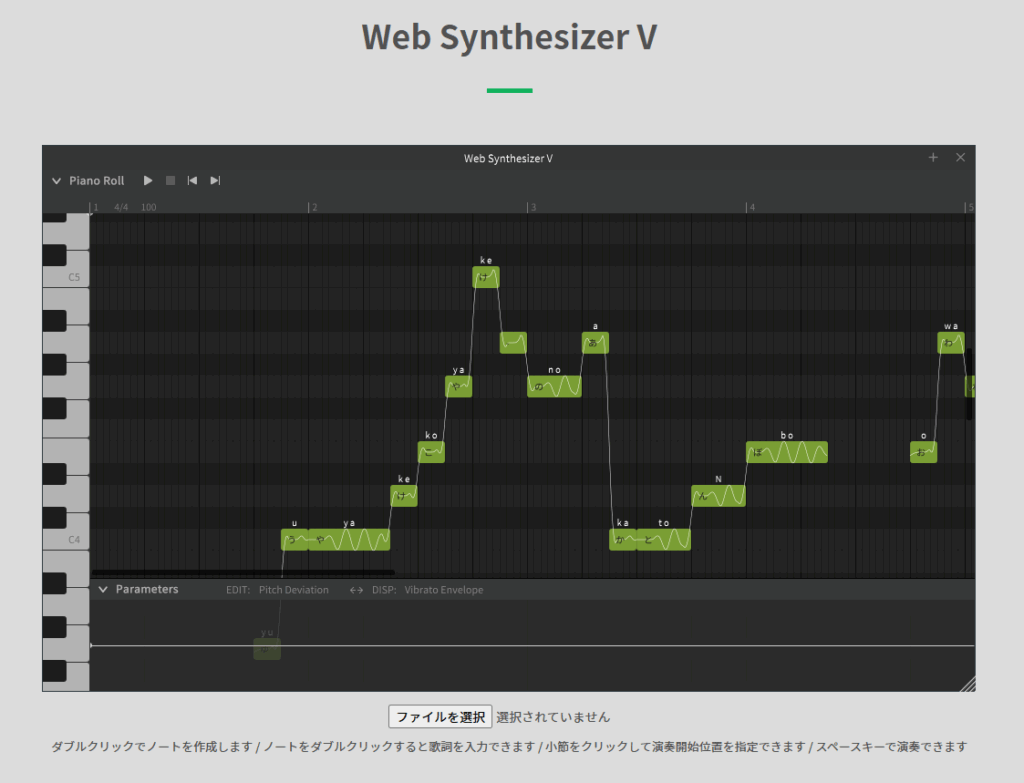This screenshot has height=783, width=1024.
Task: Click the 選択されていません file status text
Action: [553, 717]
